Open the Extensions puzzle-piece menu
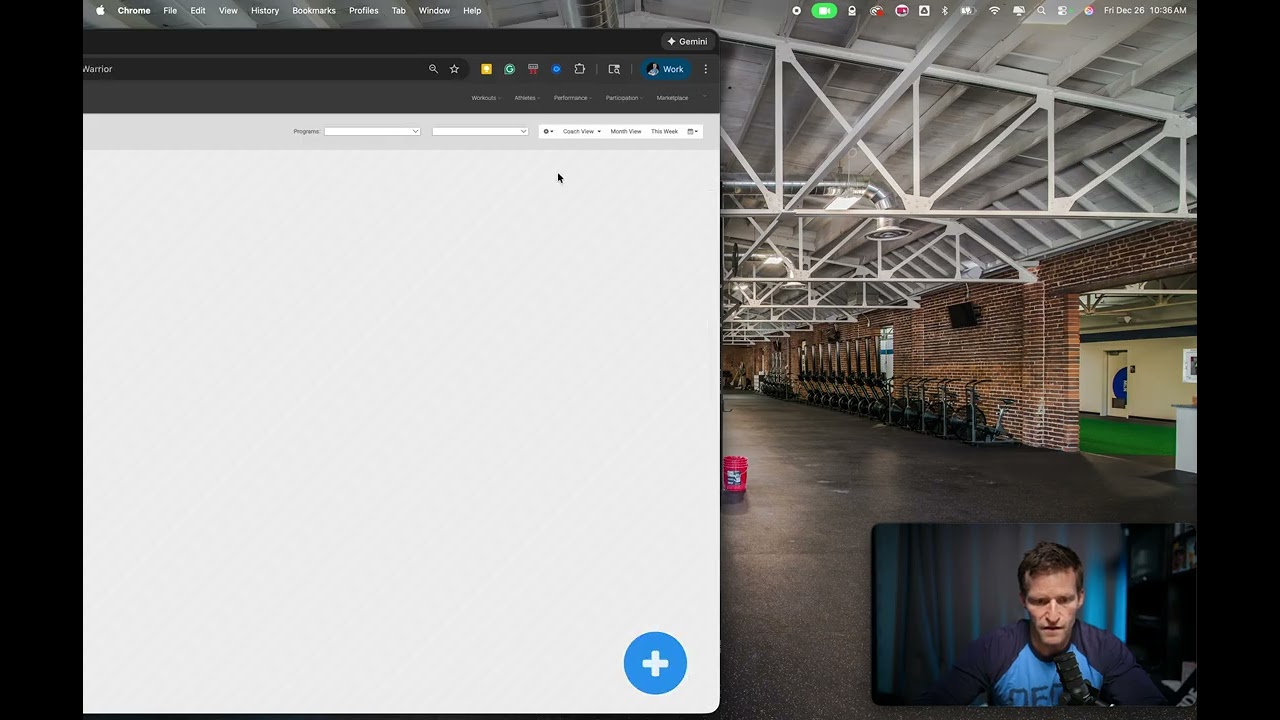The image size is (1280, 720). tap(579, 69)
